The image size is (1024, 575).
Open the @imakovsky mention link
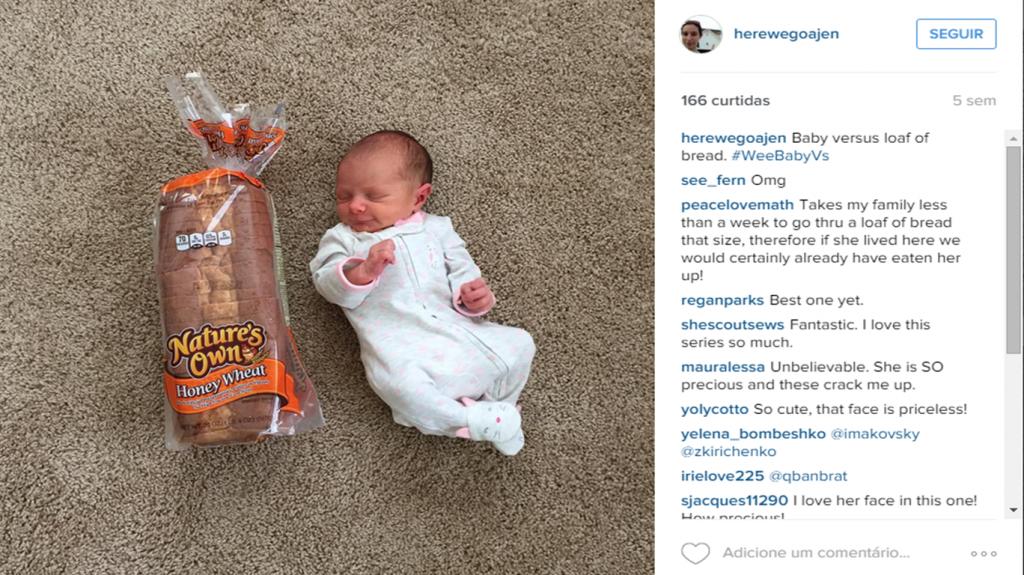coord(875,434)
